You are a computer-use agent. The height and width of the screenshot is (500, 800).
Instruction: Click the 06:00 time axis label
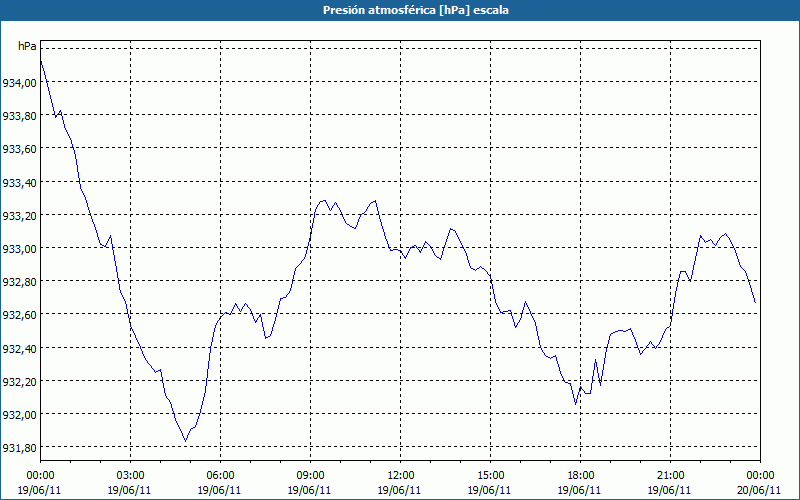[x=220, y=483]
